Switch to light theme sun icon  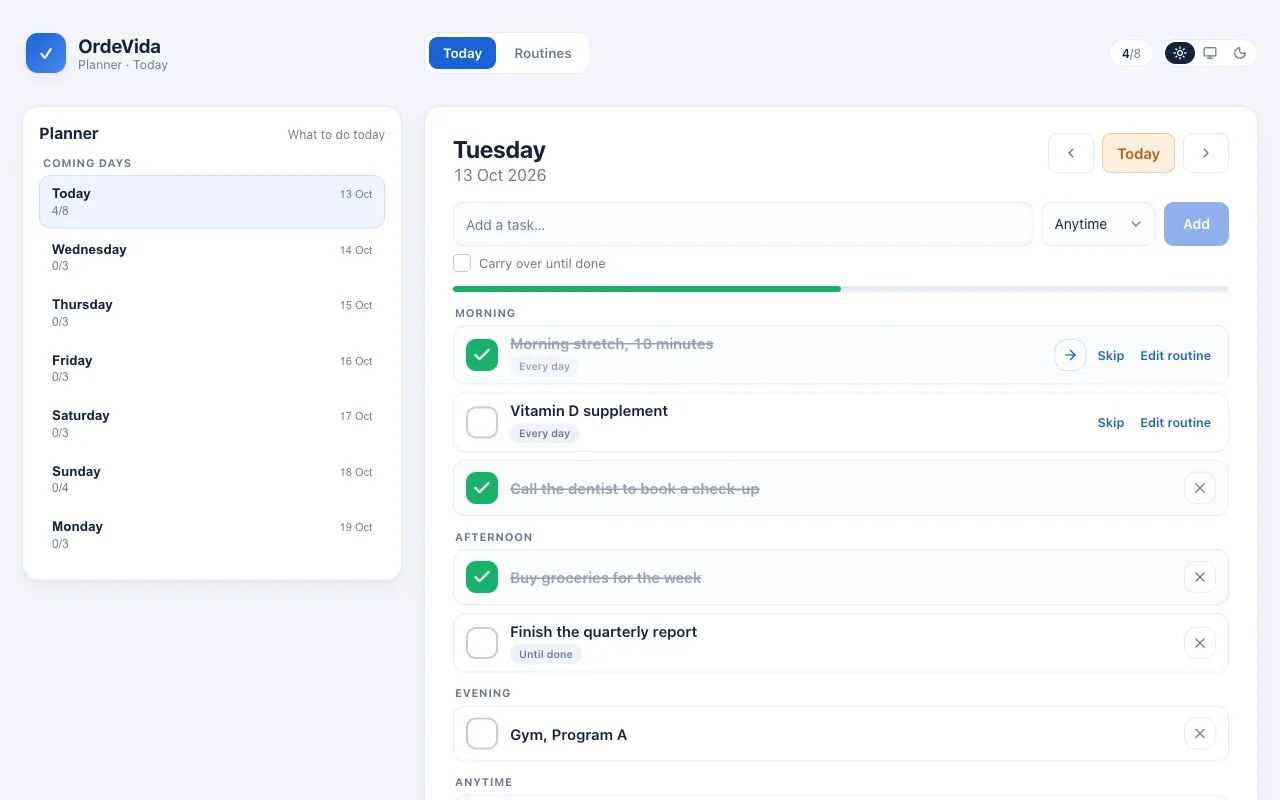pos(1180,53)
